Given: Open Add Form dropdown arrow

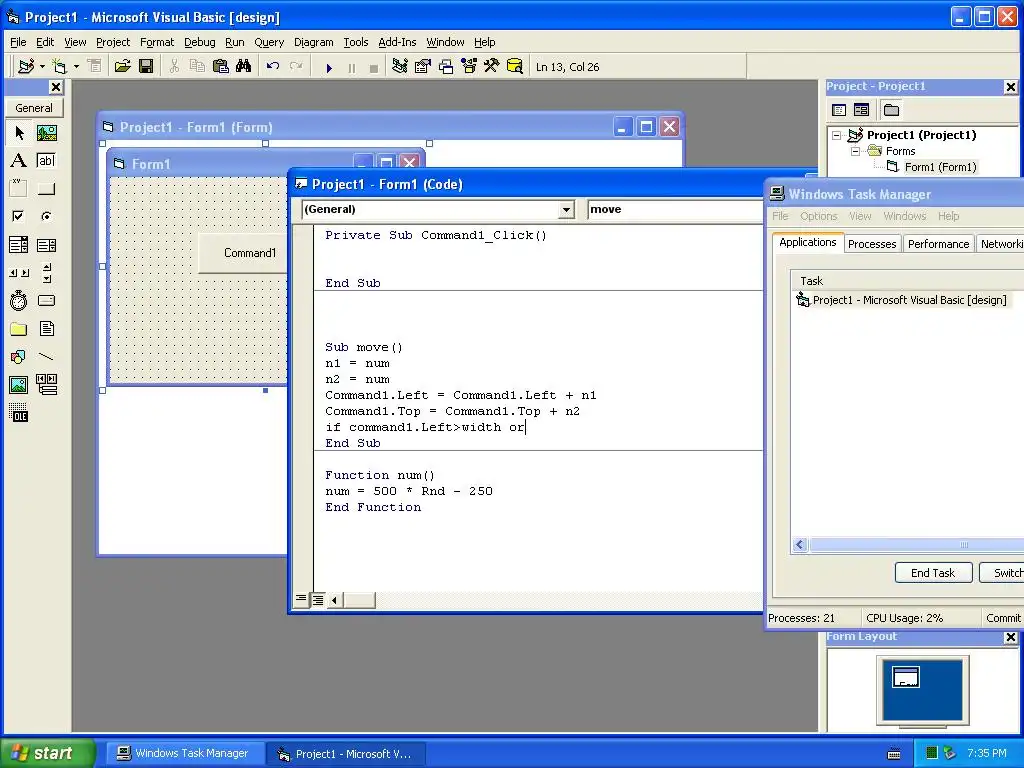Looking at the screenshot, I should [76, 67].
